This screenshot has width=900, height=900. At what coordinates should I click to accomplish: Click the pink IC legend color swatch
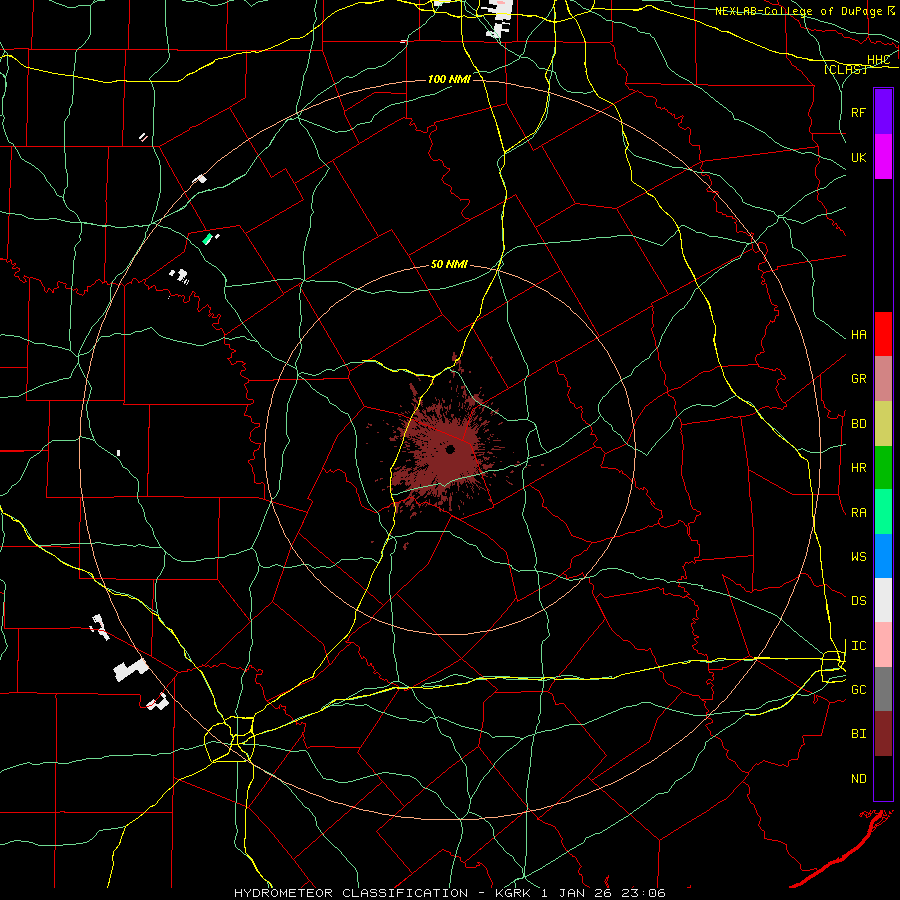pos(883,645)
